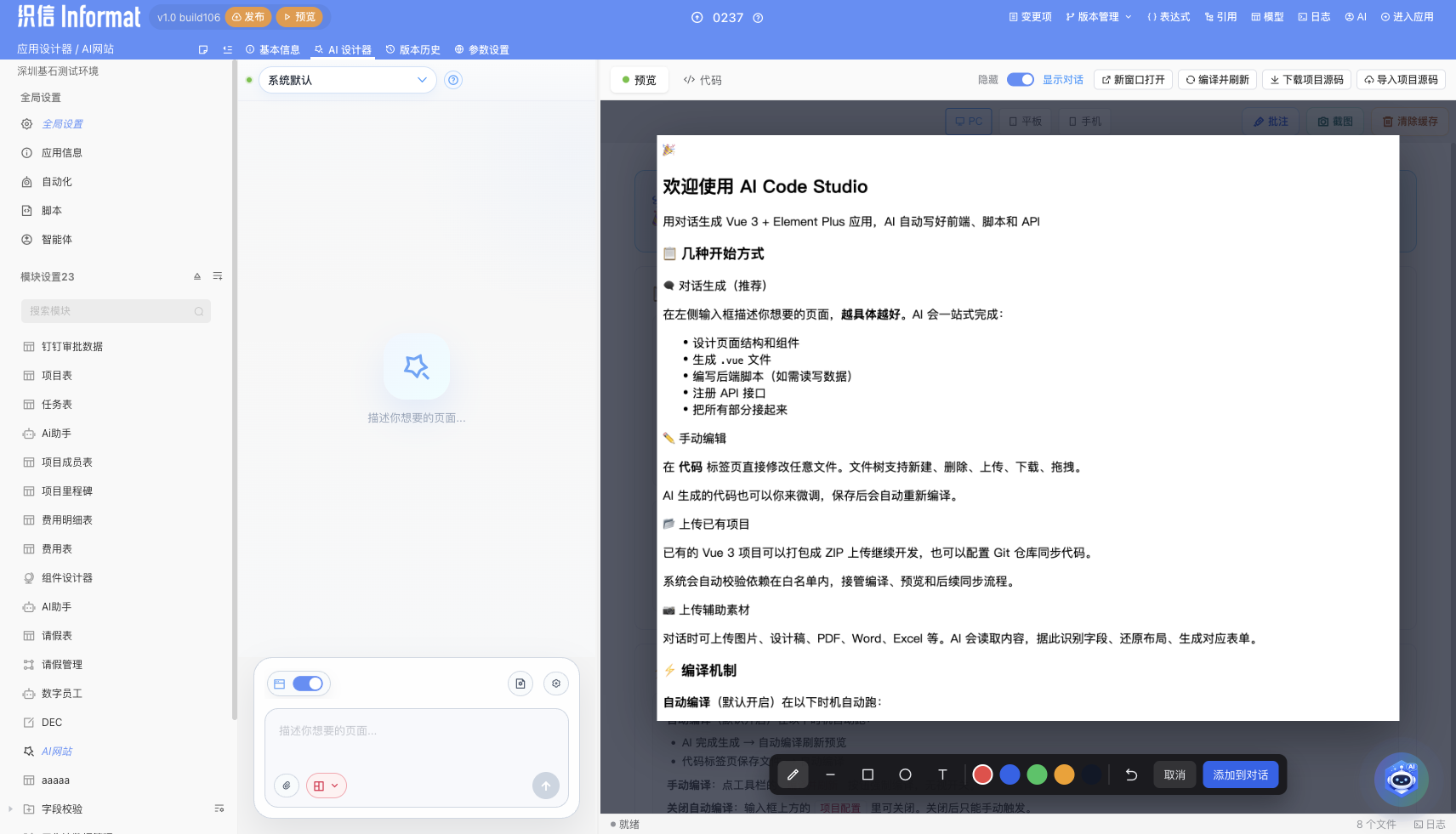
Task: Pick the red annotation color
Action: 982,774
